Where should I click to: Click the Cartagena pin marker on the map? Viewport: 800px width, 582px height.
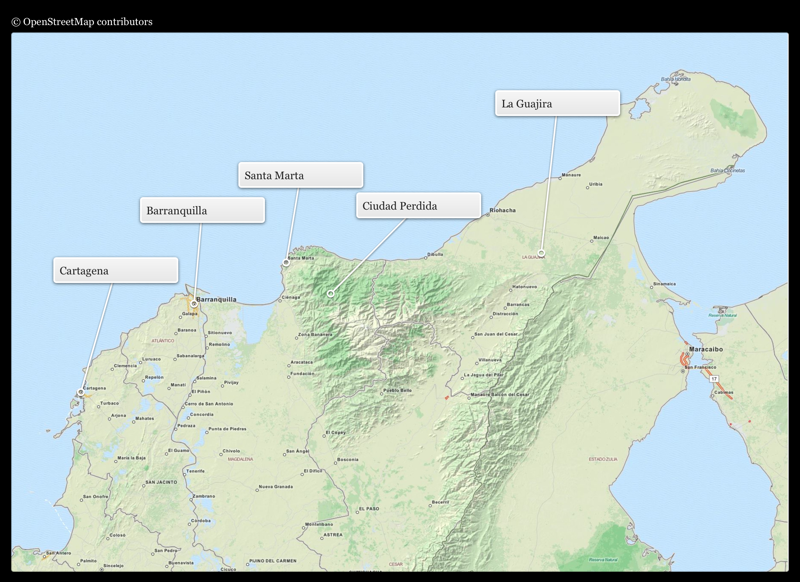(81, 392)
